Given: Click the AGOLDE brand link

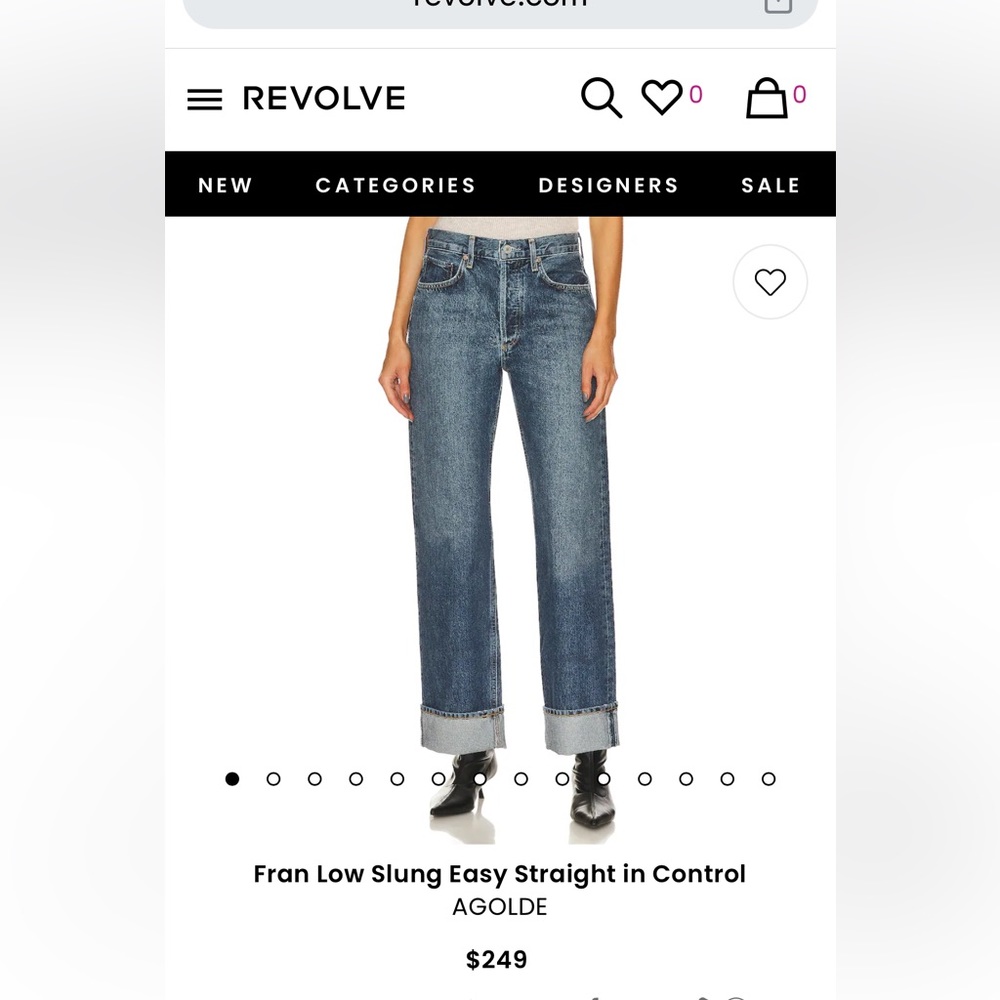Looking at the screenshot, I should click(x=500, y=907).
